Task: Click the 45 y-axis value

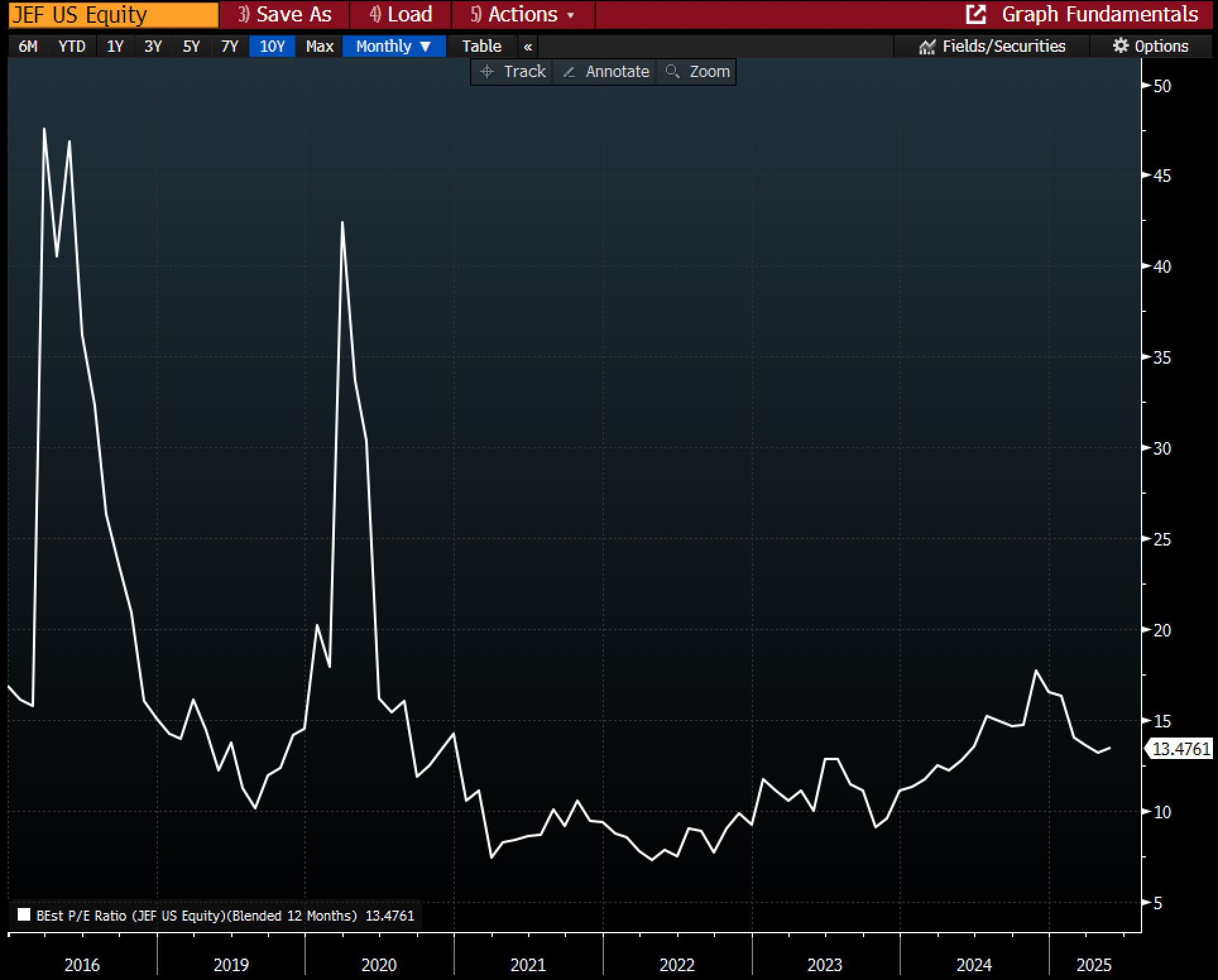Action: 1162,176
